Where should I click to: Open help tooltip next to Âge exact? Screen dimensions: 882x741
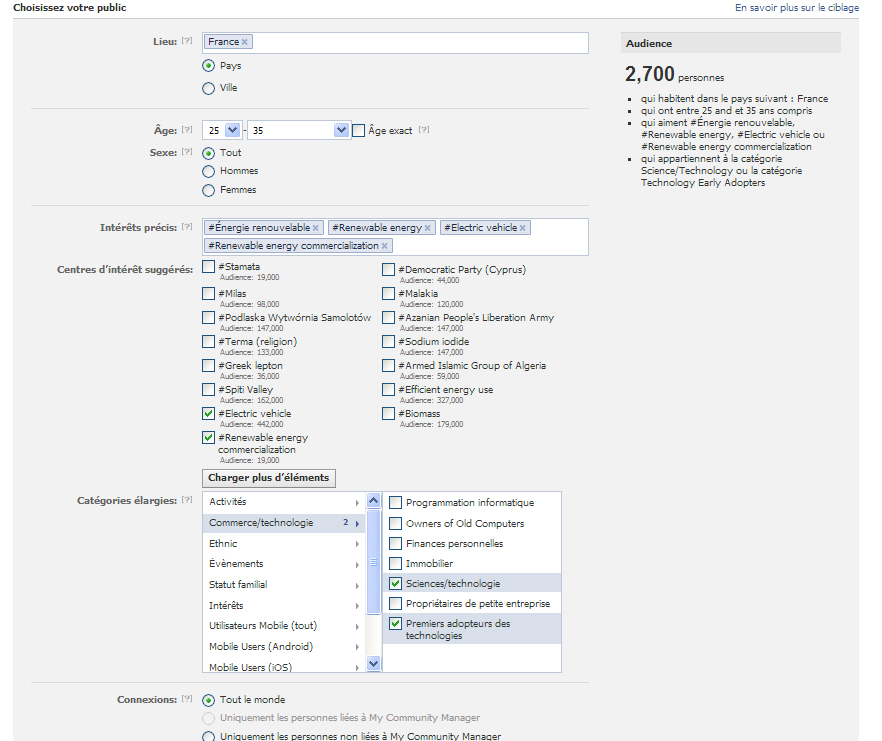click(424, 129)
